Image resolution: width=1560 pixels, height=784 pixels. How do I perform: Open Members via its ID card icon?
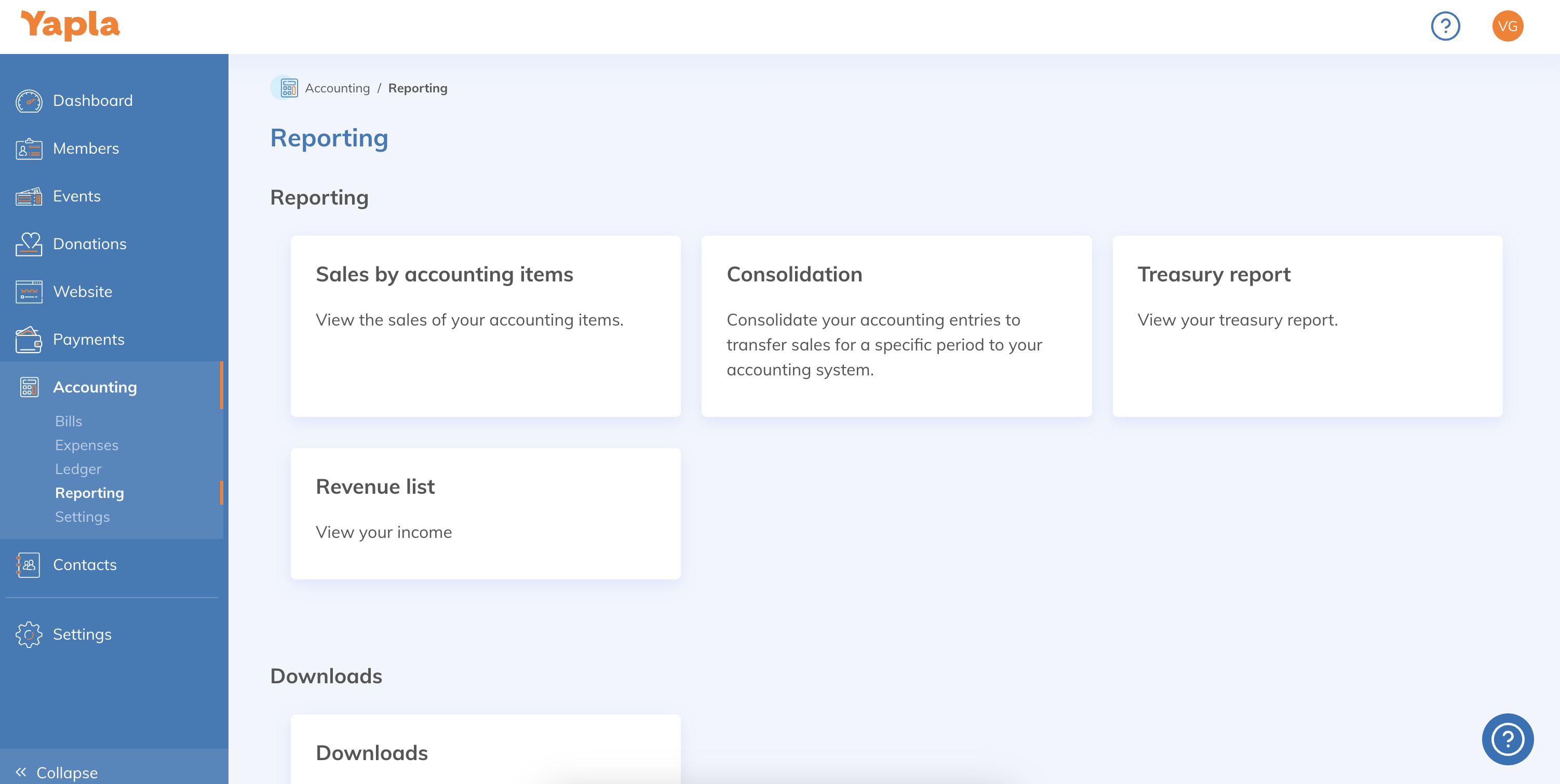click(29, 148)
